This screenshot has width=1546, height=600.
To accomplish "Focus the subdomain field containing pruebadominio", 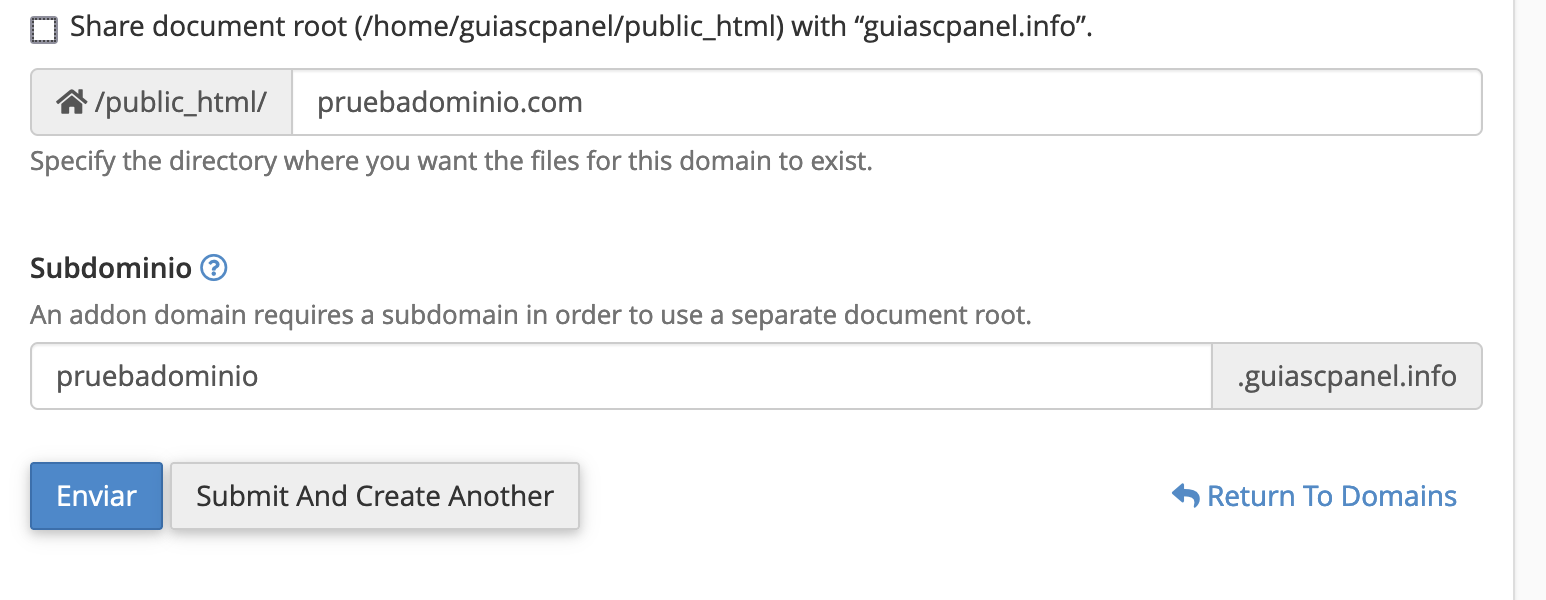I will tap(621, 376).
